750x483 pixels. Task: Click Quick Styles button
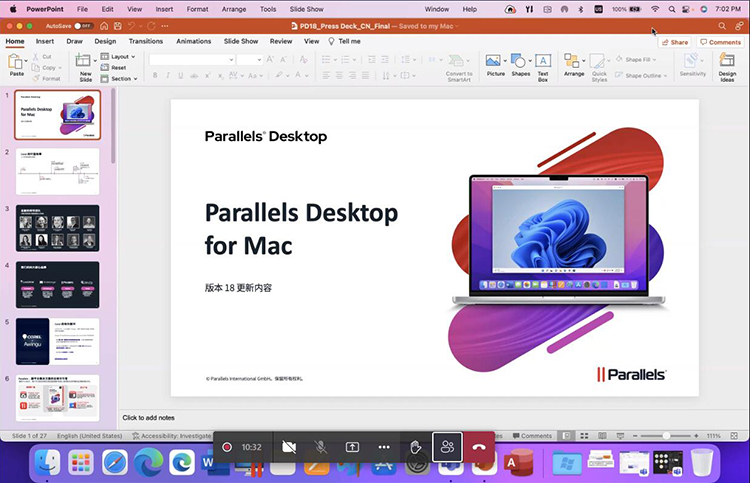click(x=599, y=67)
